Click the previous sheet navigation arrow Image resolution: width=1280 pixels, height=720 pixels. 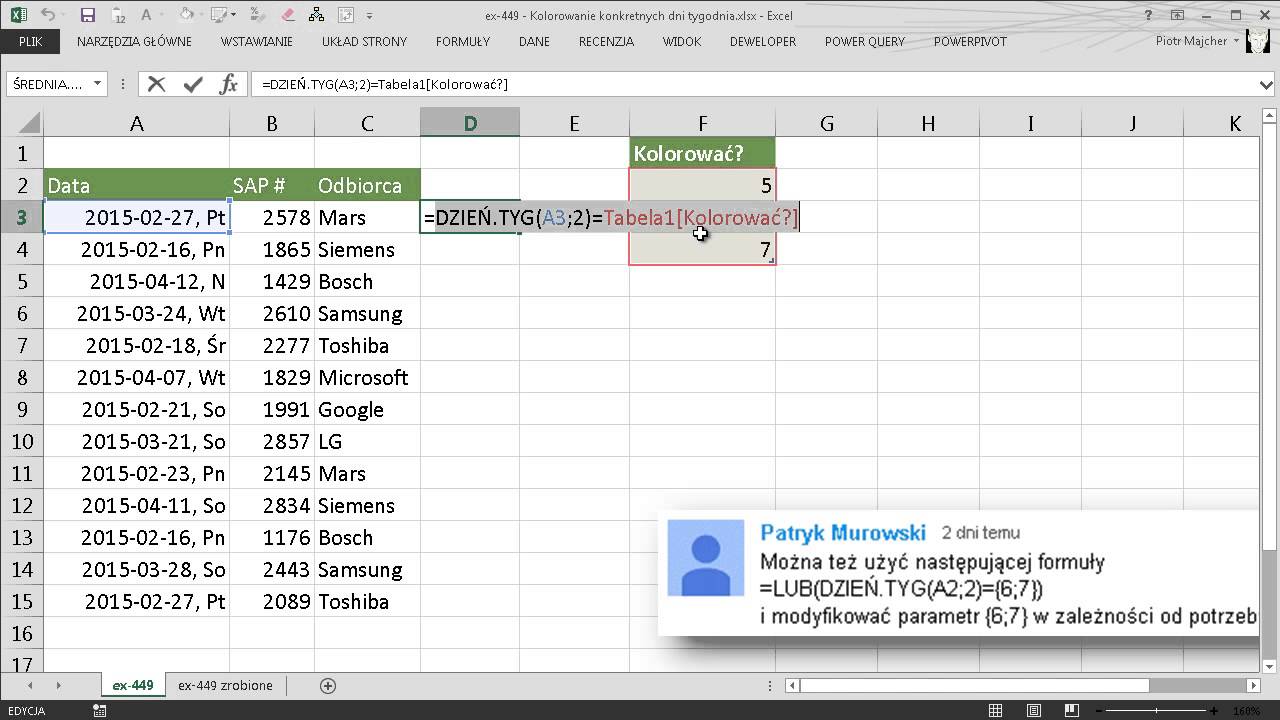(x=30, y=685)
